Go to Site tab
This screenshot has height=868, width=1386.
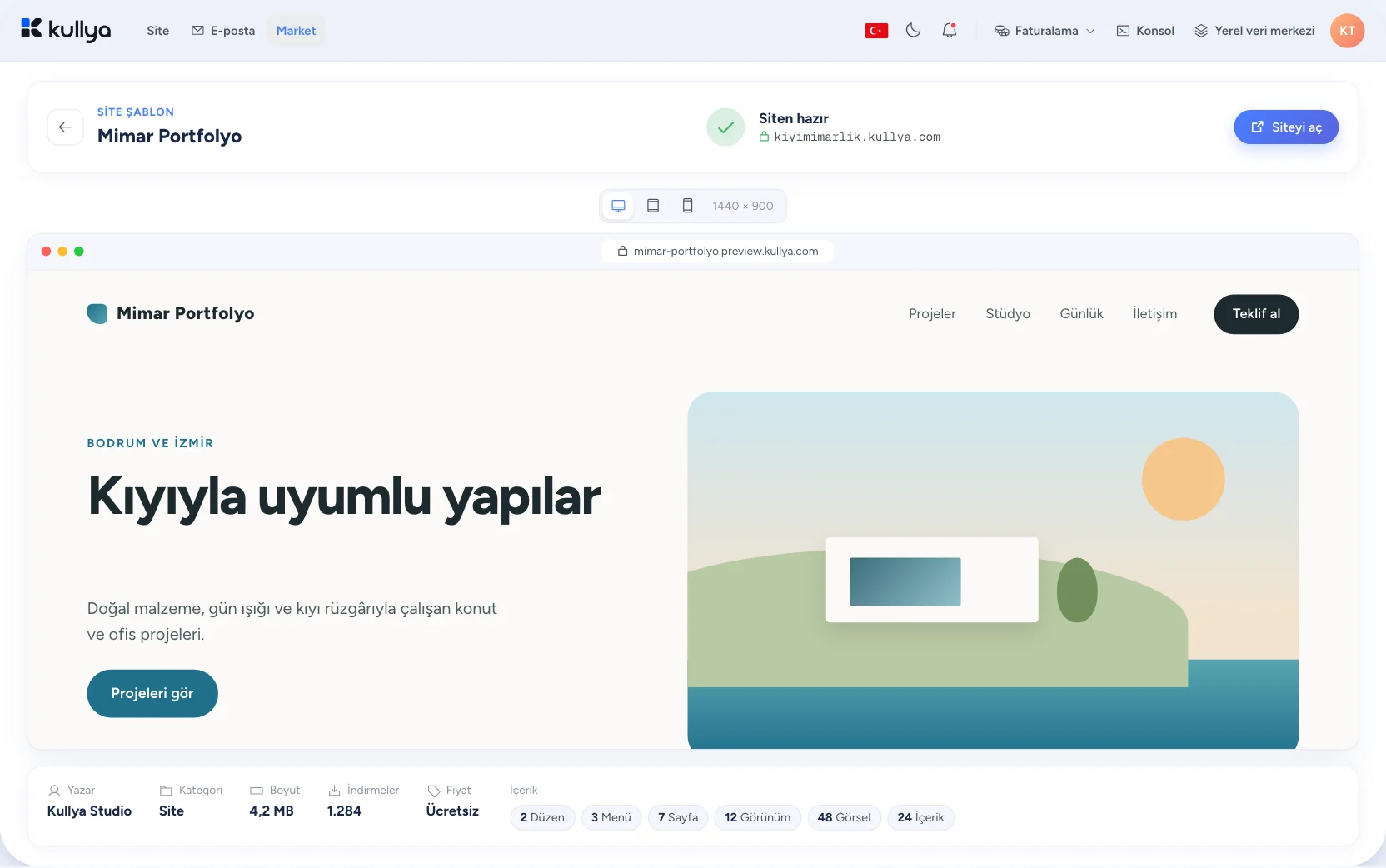(x=158, y=31)
